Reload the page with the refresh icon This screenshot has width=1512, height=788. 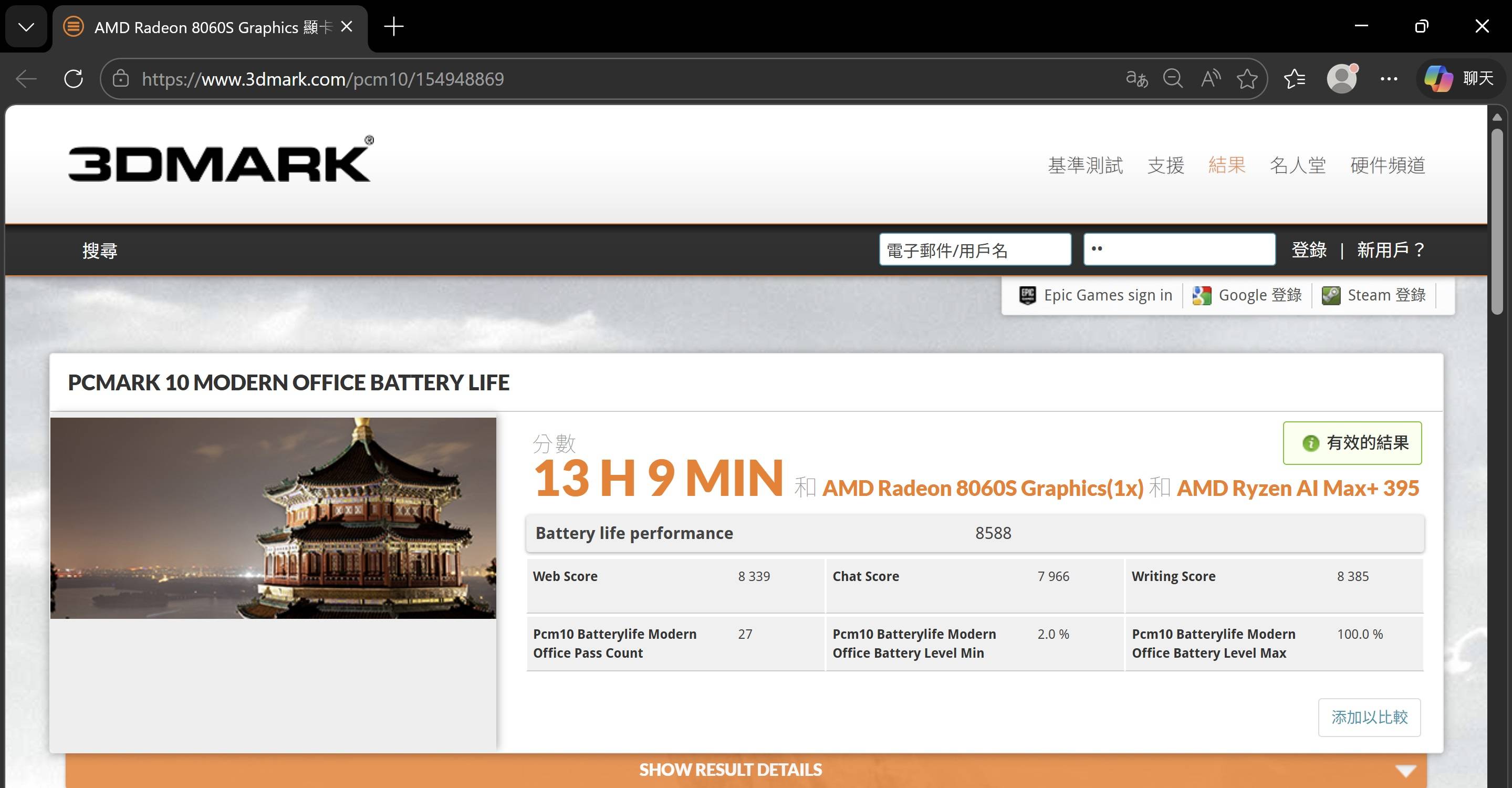tap(74, 79)
